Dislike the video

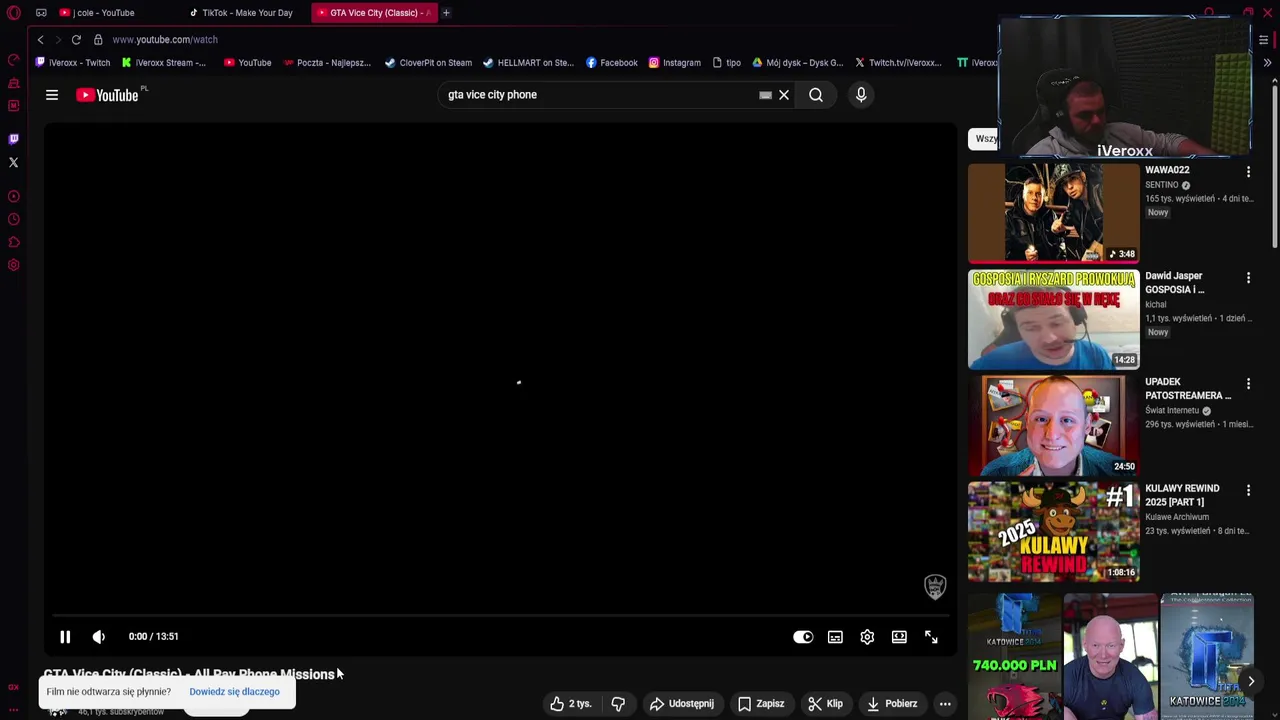tap(618, 704)
